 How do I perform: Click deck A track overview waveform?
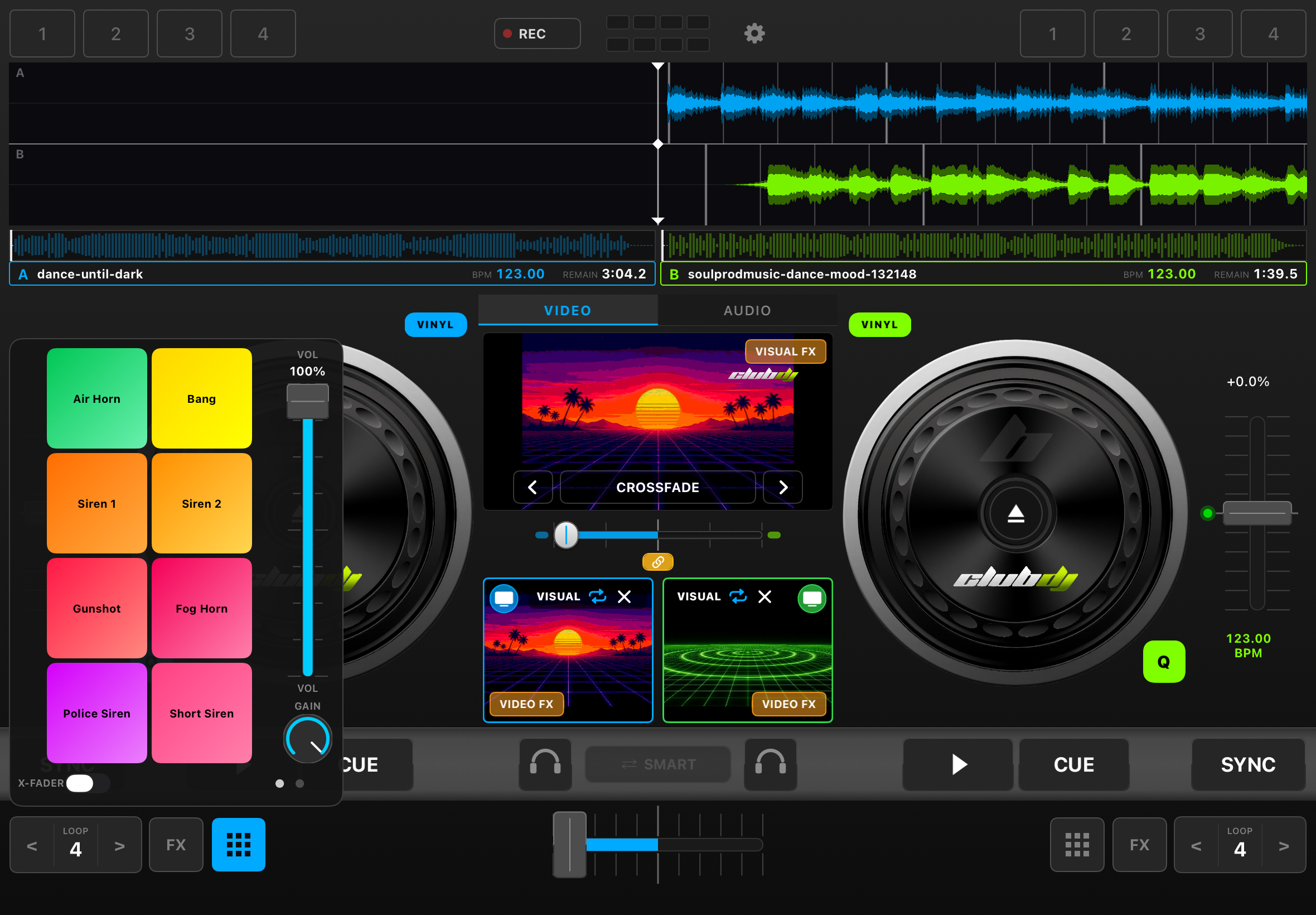pos(332,245)
